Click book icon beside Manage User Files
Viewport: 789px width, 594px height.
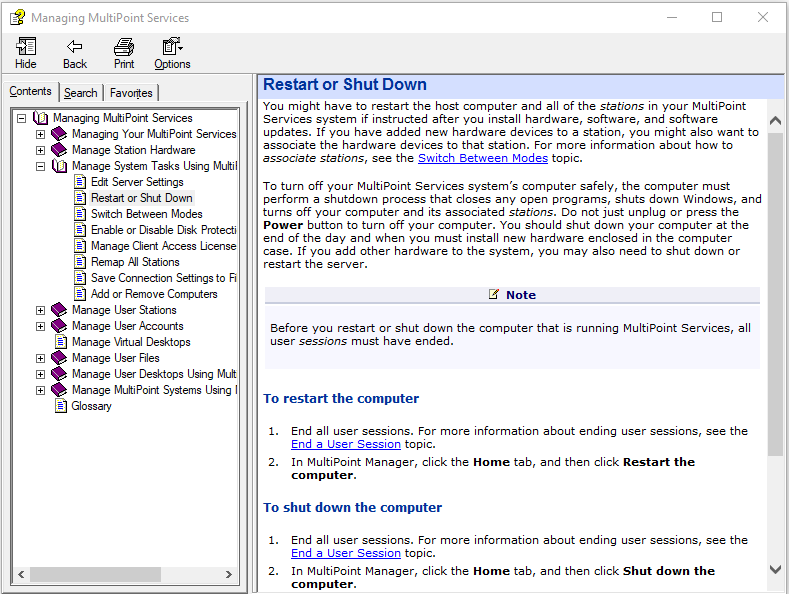click(59, 358)
